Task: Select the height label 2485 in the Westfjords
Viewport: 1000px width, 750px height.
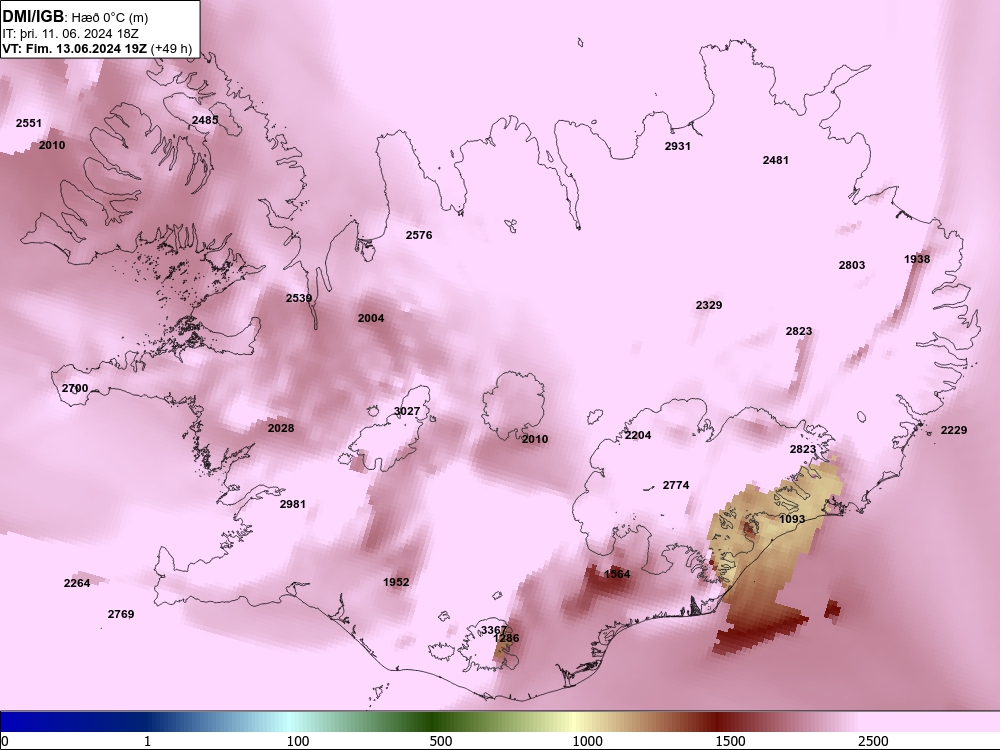Action: point(205,120)
